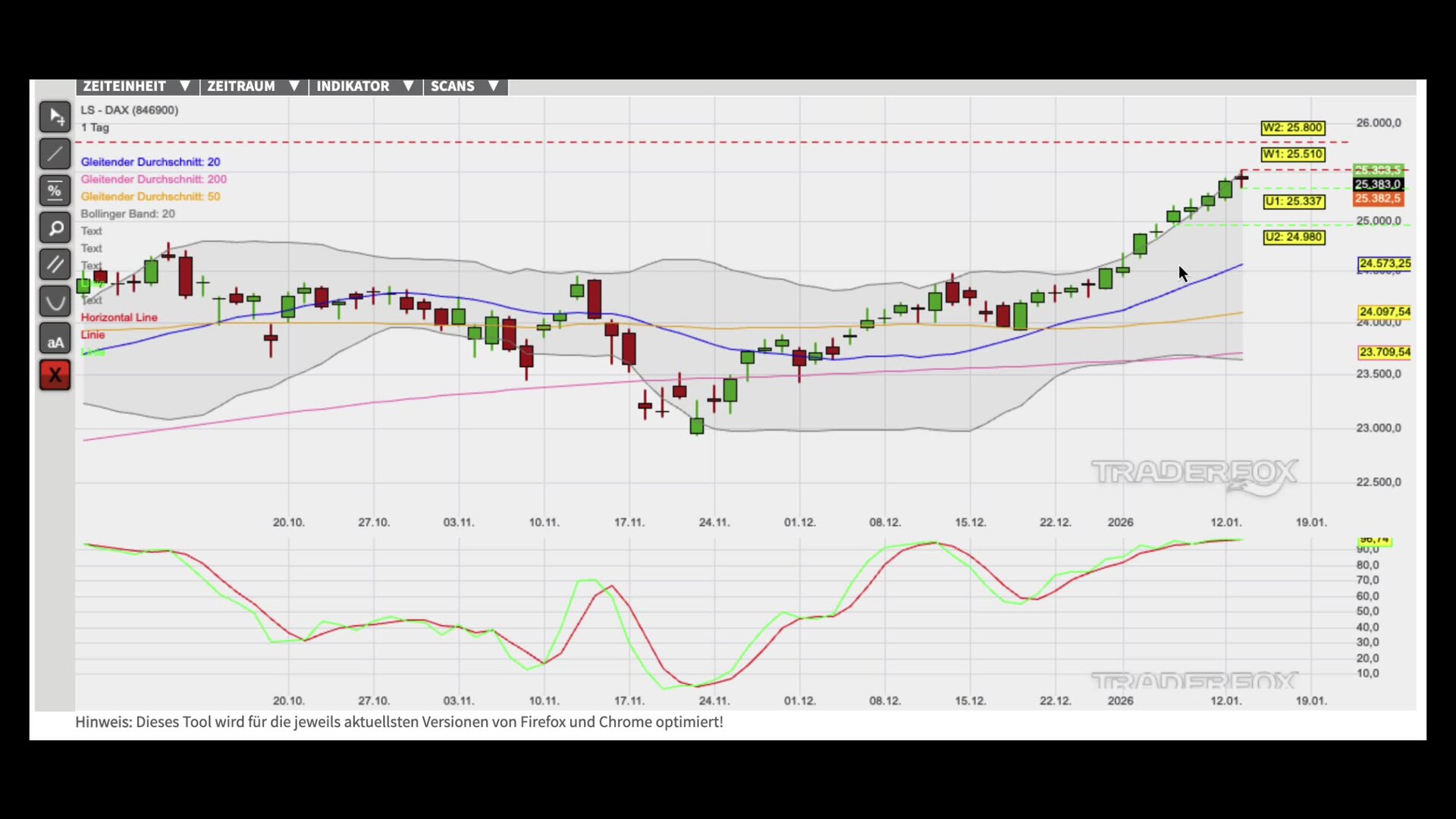Select the Horizontal Line legend item
1456x819 pixels.
coord(119,318)
